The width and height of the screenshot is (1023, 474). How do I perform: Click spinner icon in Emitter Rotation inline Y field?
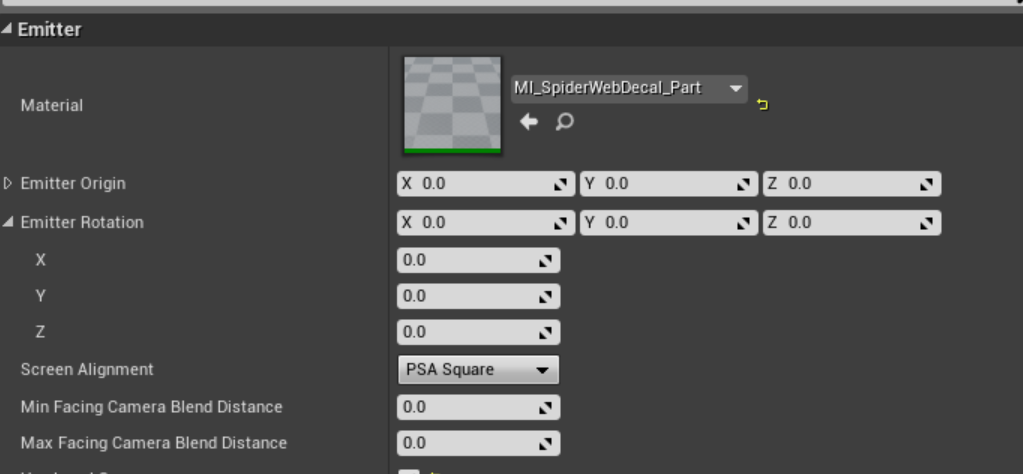[744, 224]
